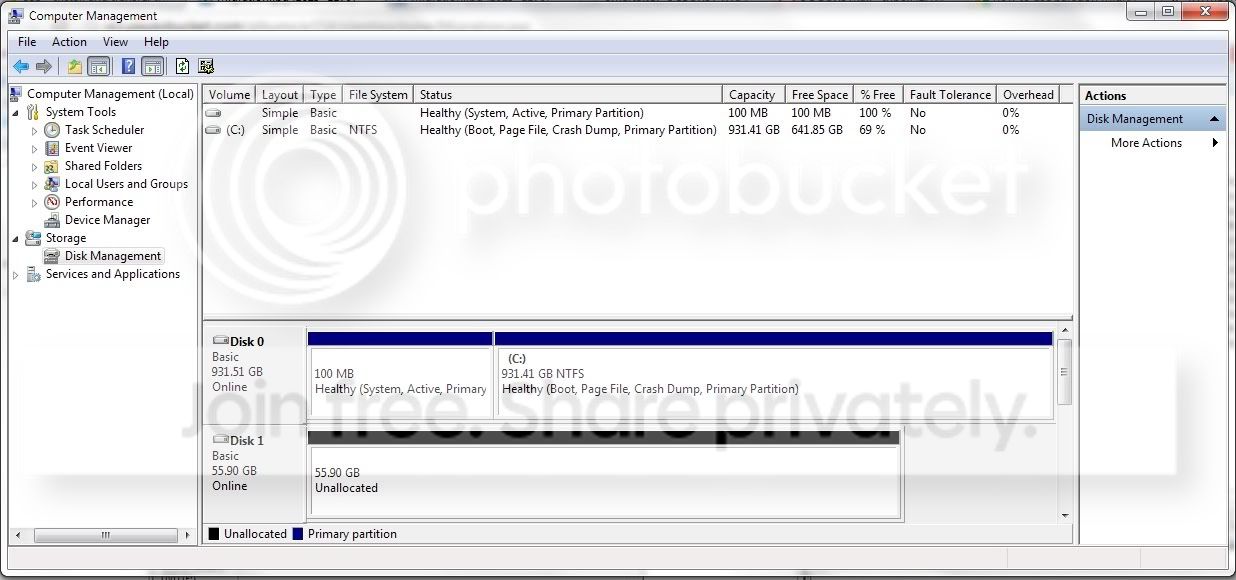
Task: Expand the Performance node
Action: click(35, 202)
